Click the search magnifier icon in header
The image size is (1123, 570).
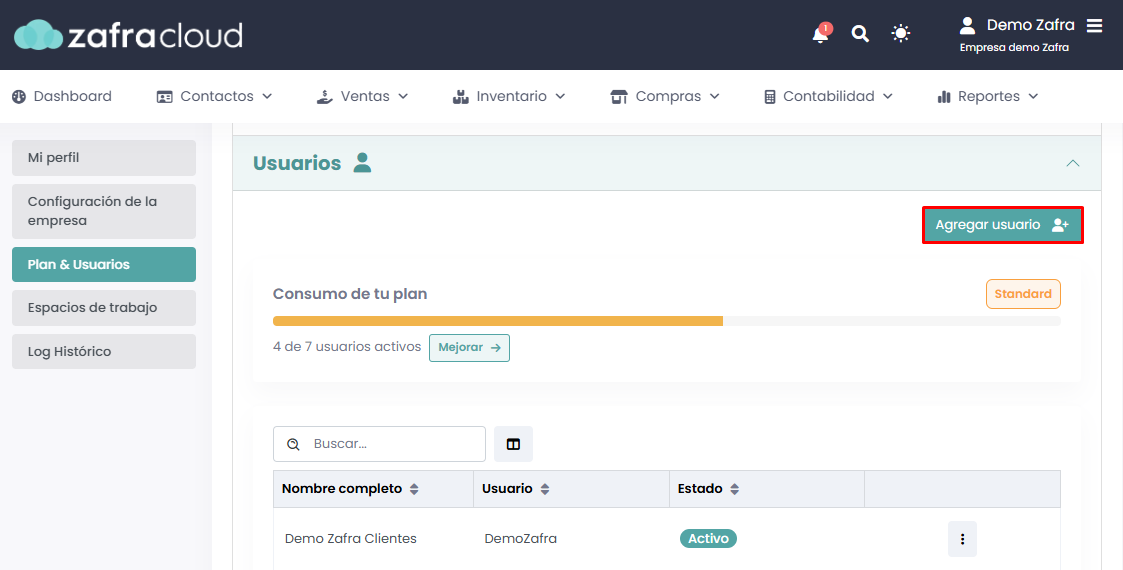click(860, 34)
